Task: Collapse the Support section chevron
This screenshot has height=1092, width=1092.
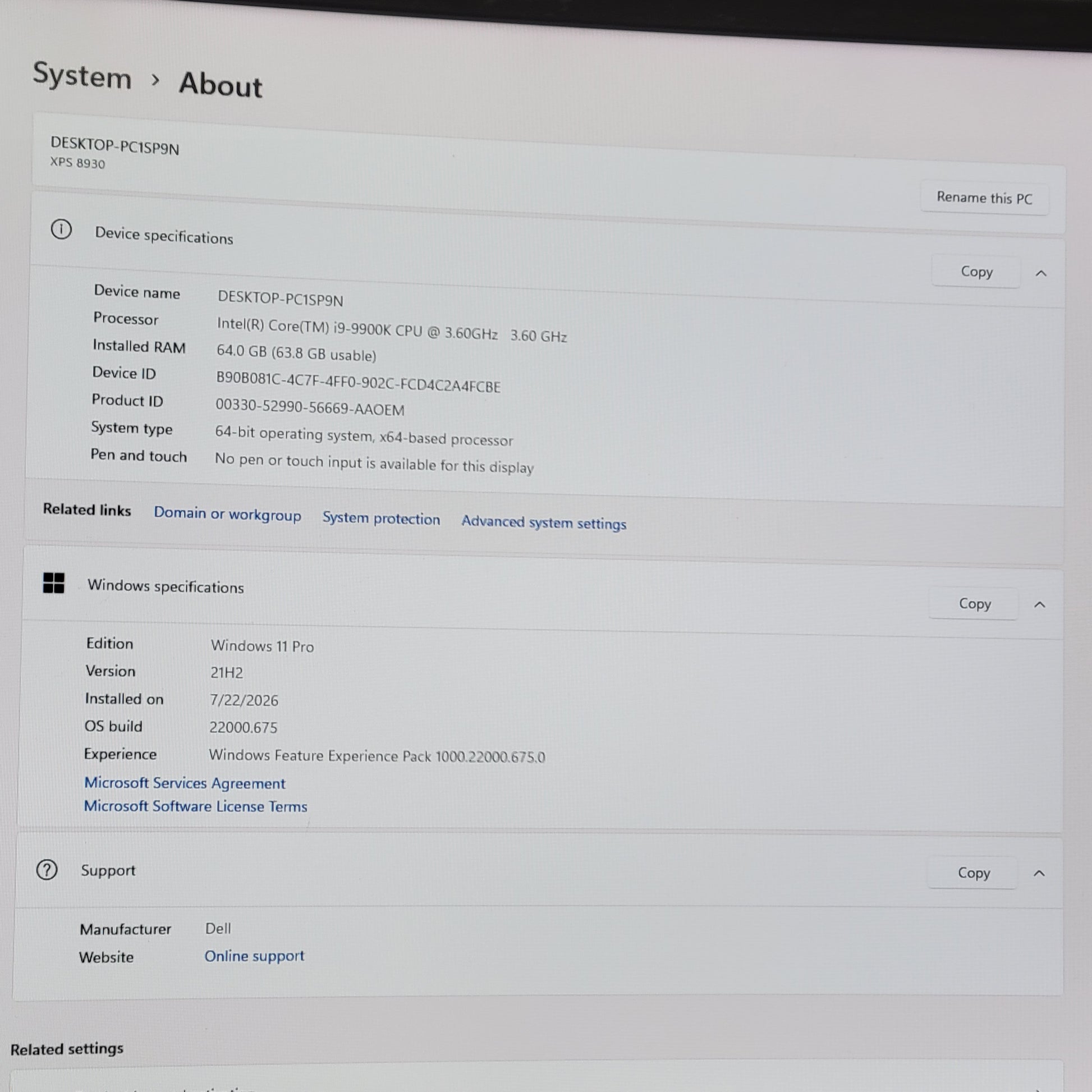Action: pyautogui.click(x=1039, y=874)
